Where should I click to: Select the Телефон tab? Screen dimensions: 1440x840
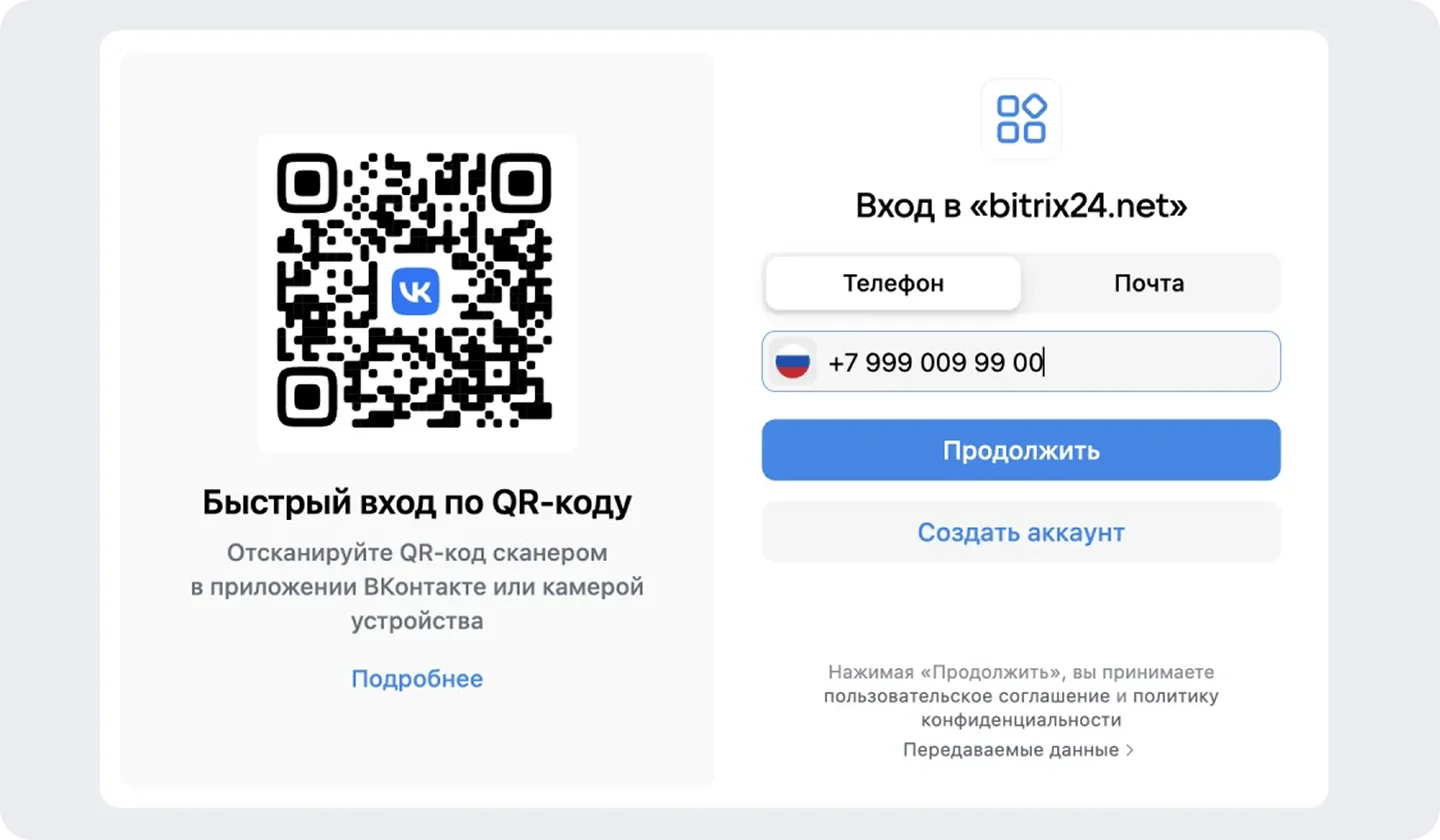click(893, 283)
